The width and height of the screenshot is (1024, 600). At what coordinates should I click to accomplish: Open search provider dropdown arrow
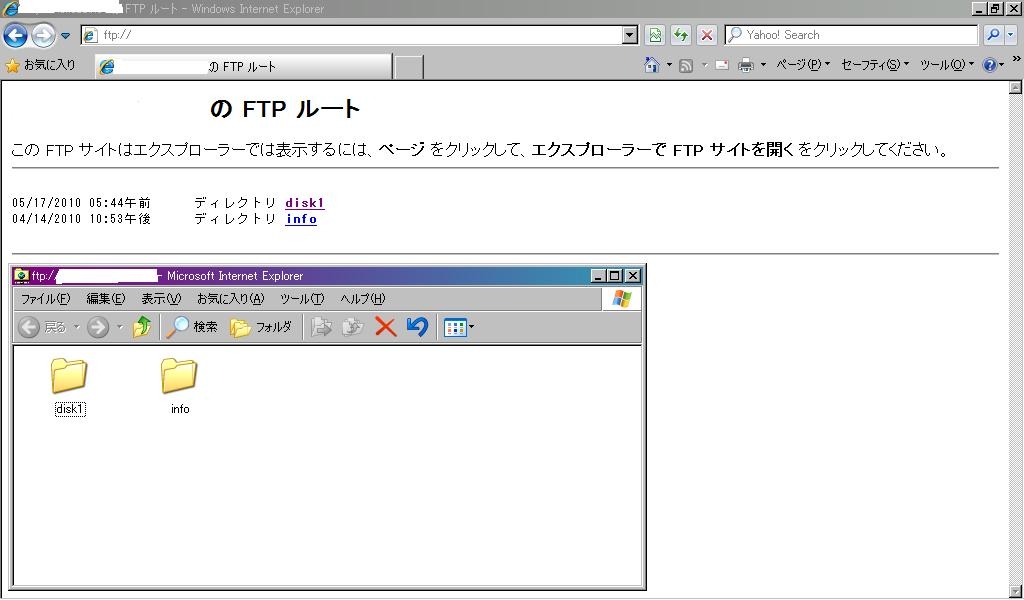tap(1012, 35)
